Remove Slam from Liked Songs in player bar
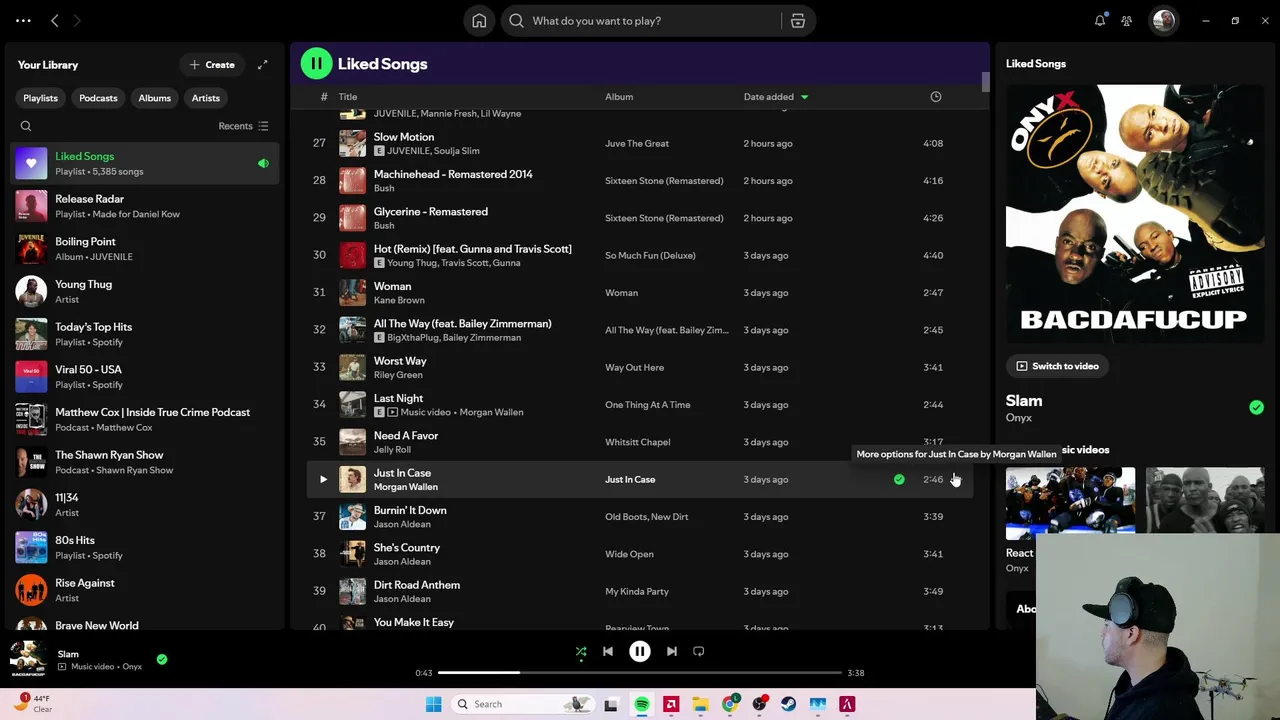Image resolution: width=1280 pixels, height=720 pixels. (162, 660)
